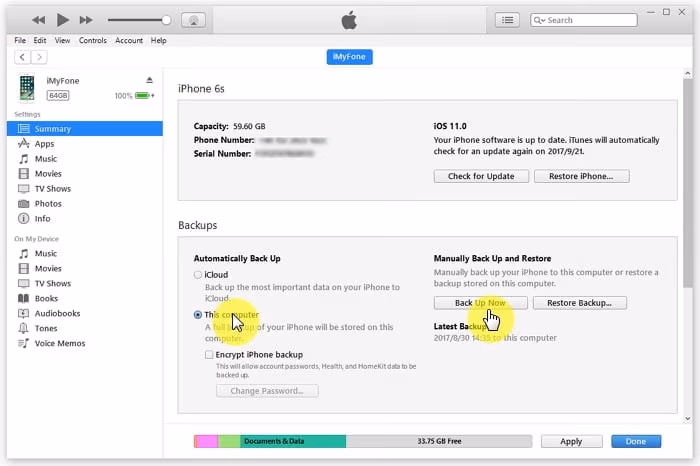Click Check for Update button
The height and width of the screenshot is (466, 700).
[481, 176]
